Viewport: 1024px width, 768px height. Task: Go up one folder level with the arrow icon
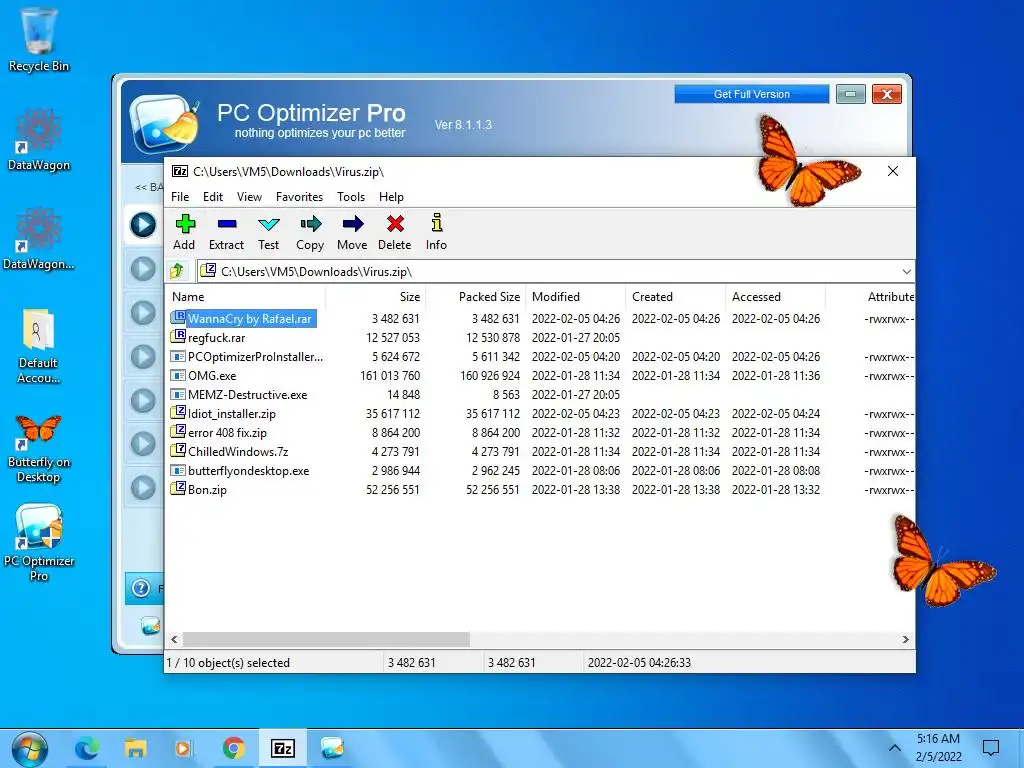click(x=177, y=271)
